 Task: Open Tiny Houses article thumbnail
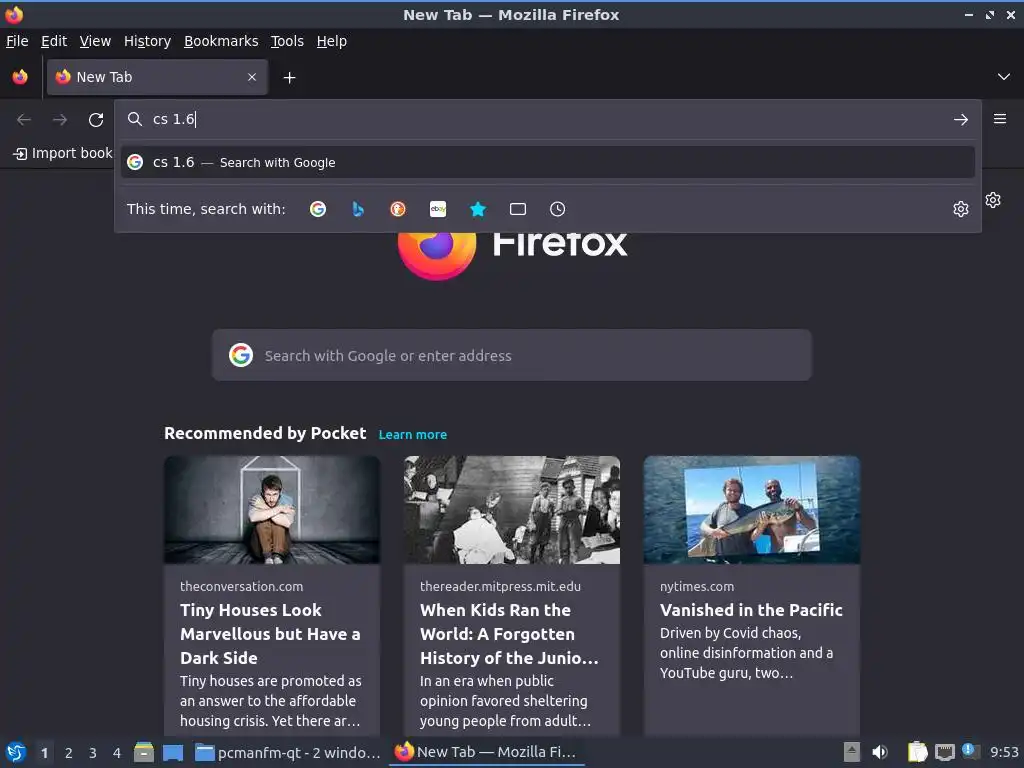pyautogui.click(x=272, y=510)
